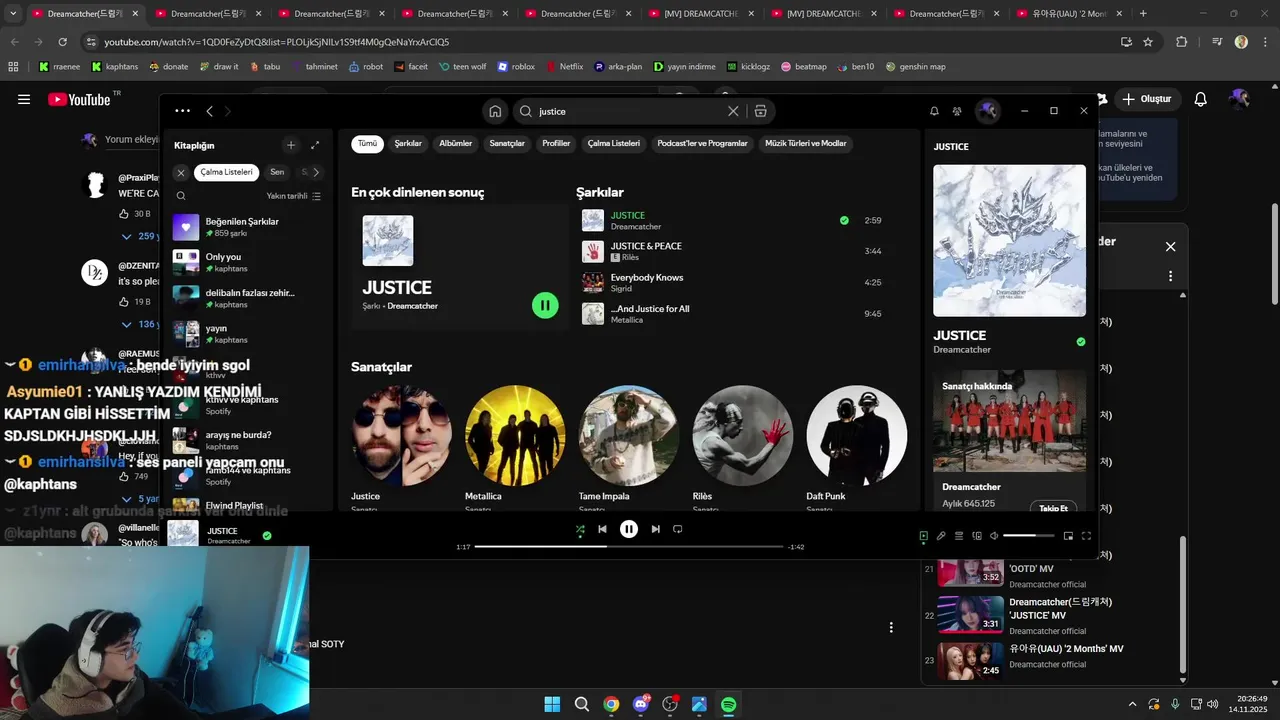Image resolution: width=1280 pixels, height=720 pixels.
Task: Click the Şarkılar section heading
Action: coord(600,192)
